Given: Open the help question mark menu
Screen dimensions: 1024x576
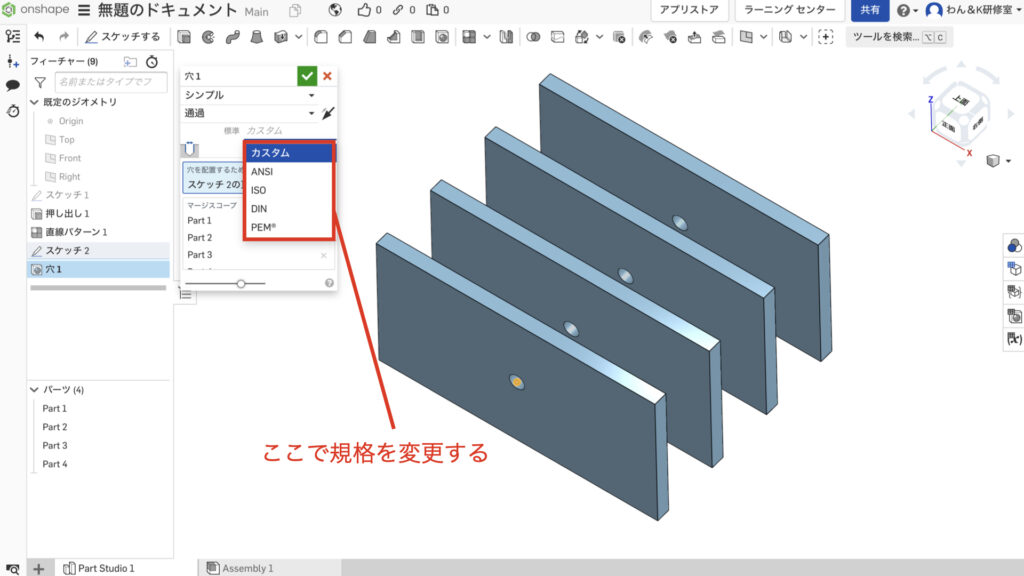Looking at the screenshot, I should pyautogui.click(x=906, y=10).
